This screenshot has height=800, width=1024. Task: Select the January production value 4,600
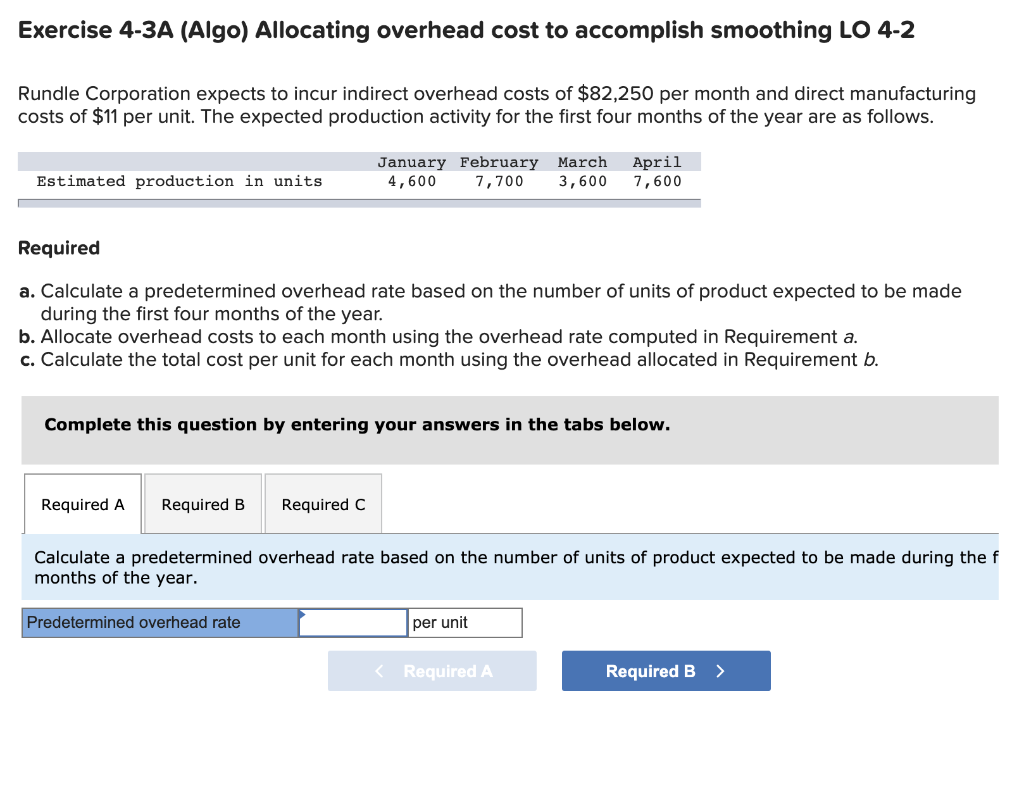pos(412,181)
